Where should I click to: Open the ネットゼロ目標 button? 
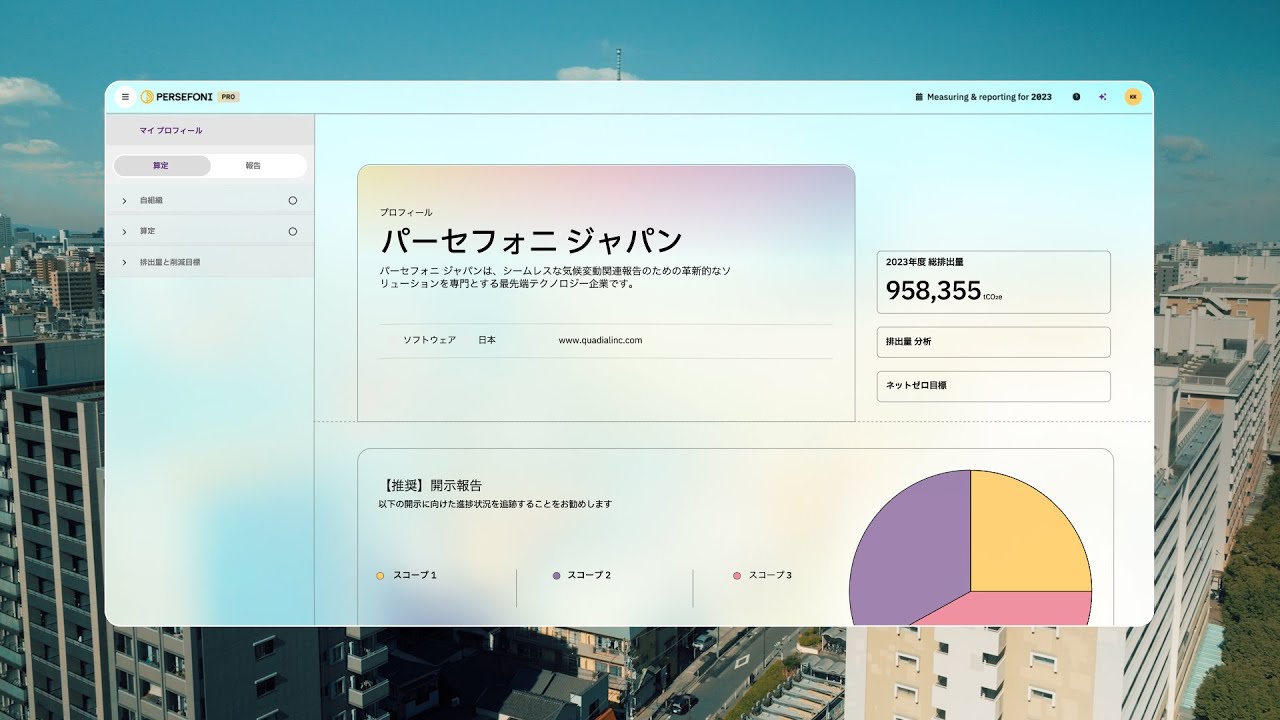(994, 386)
